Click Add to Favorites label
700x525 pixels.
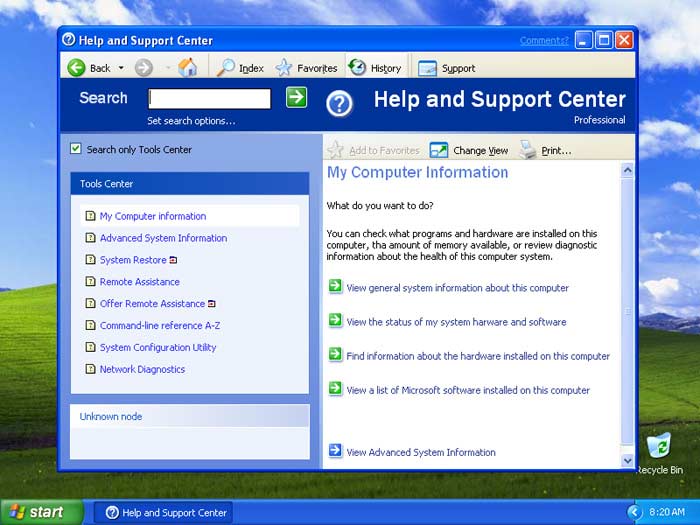[x=384, y=150]
